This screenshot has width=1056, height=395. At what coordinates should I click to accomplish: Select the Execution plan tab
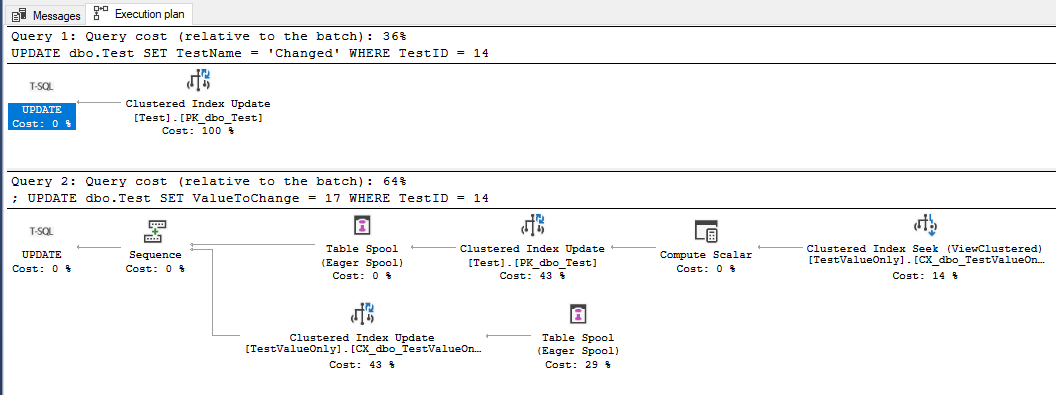coord(140,13)
